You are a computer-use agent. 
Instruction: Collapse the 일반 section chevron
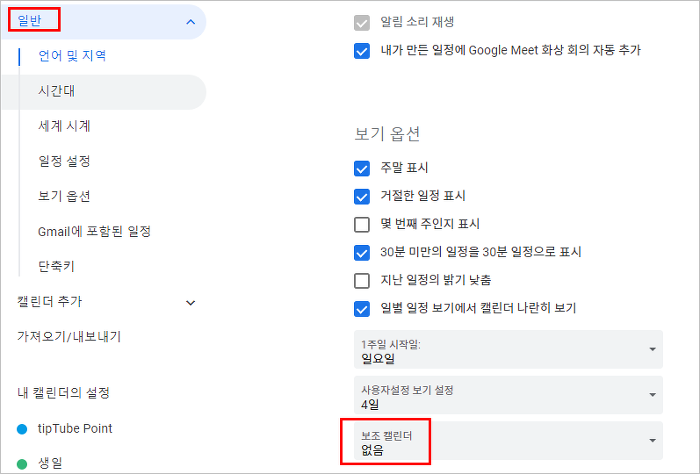(191, 22)
